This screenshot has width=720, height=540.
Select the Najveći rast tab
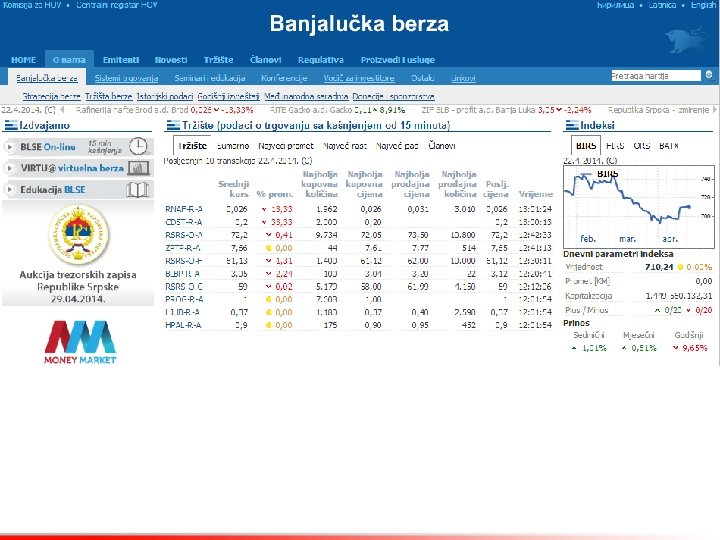pyautogui.click(x=344, y=146)
